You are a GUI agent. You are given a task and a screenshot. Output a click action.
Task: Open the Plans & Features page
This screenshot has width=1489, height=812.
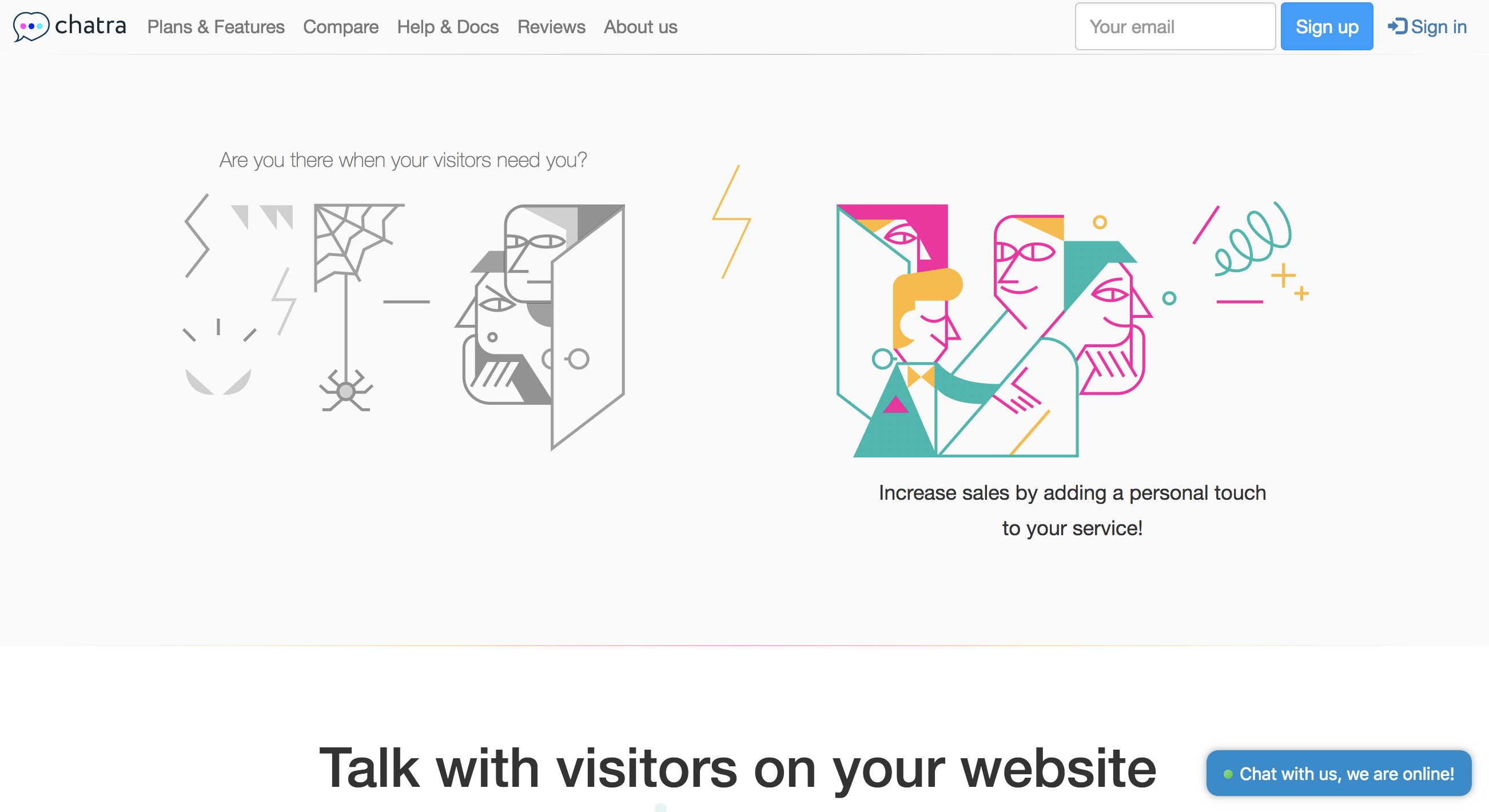216,26
